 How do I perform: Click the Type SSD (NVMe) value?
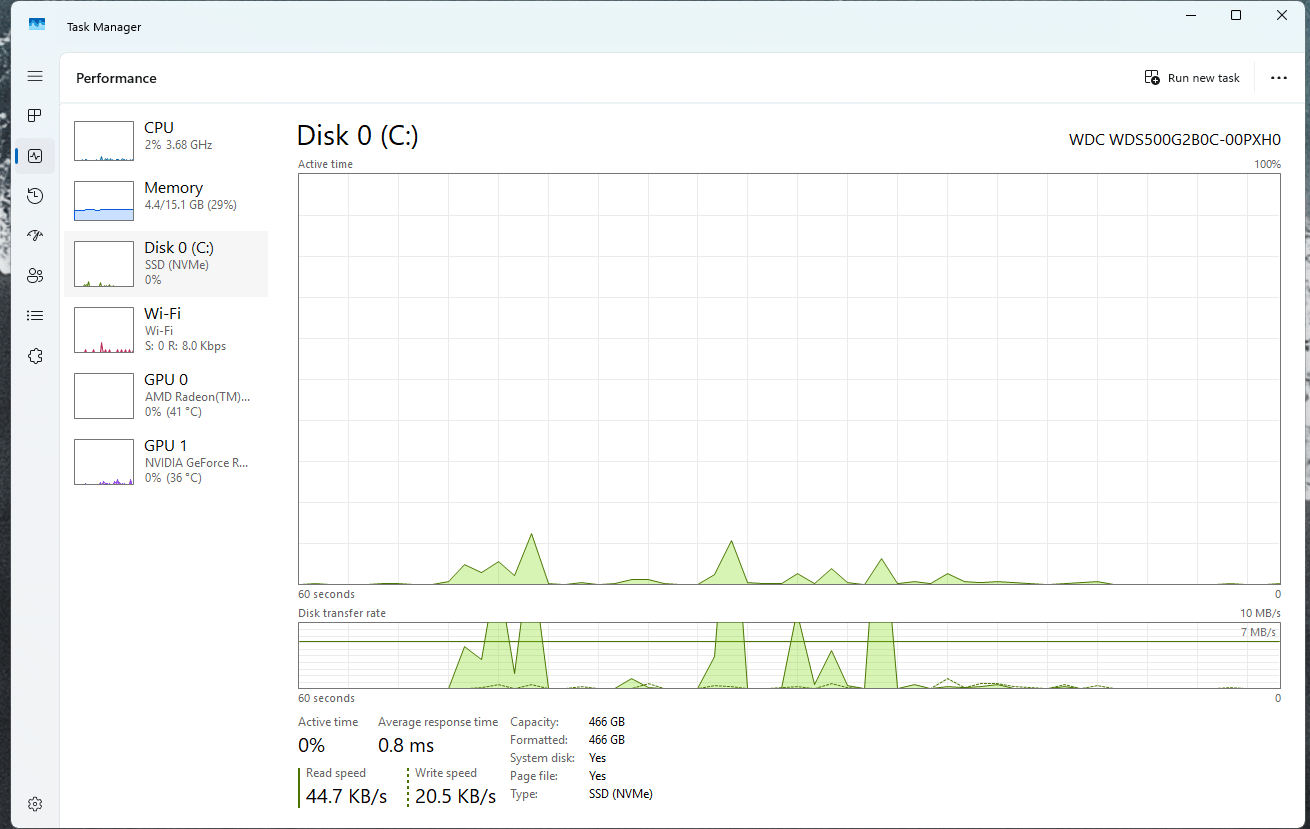tap(621, 794)
